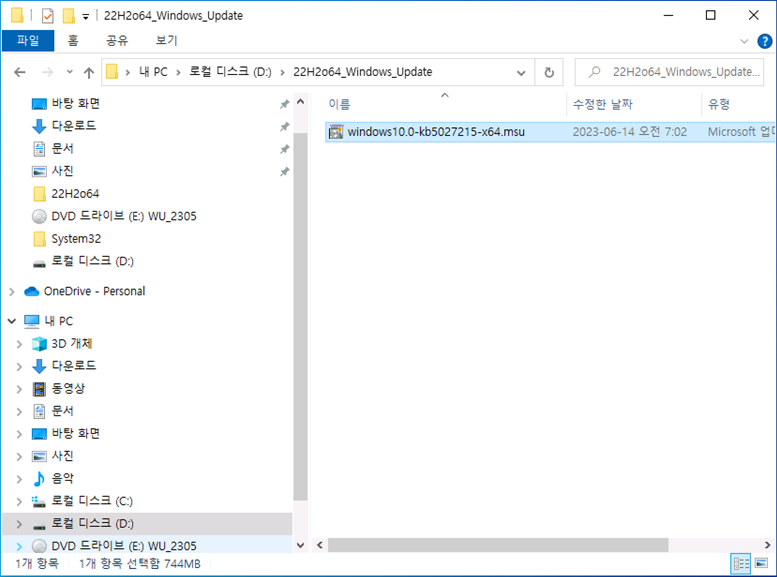Open Help via the question mark icon
The width and height of the screenshot is (777, 577).
click(x=765, y=41)
